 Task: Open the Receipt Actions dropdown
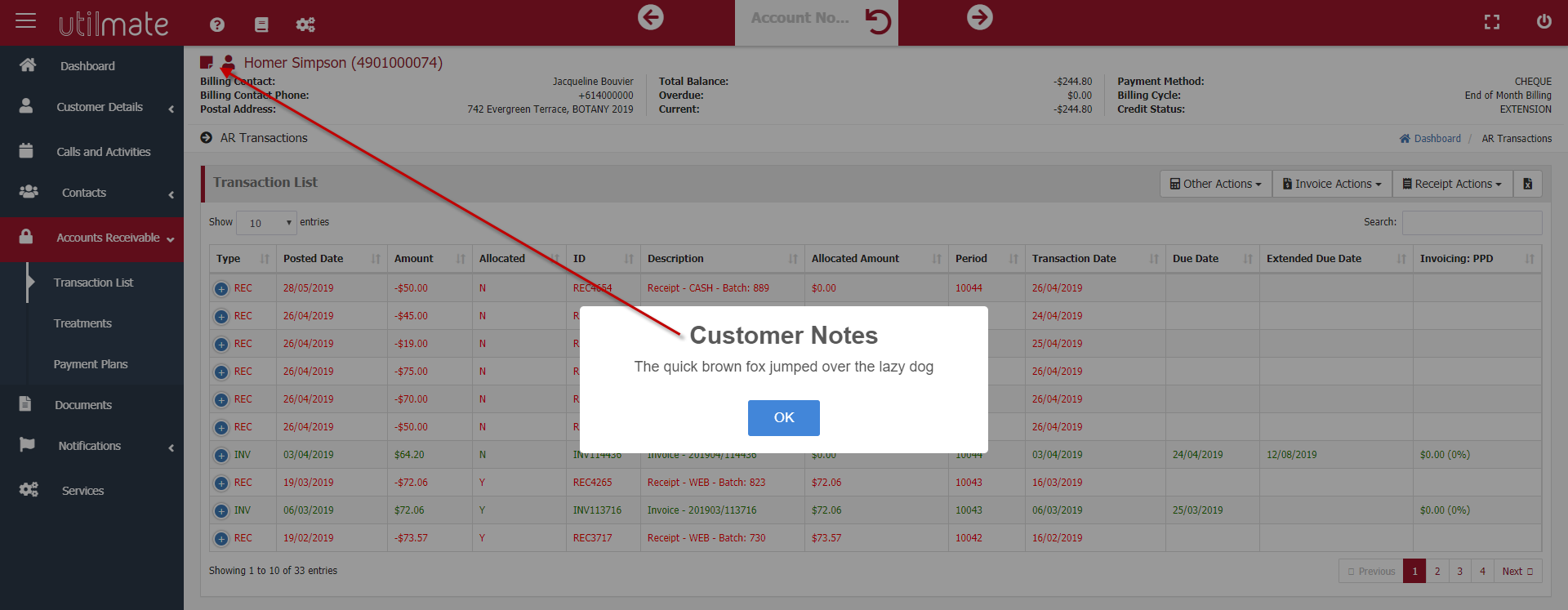[1452, 184]
